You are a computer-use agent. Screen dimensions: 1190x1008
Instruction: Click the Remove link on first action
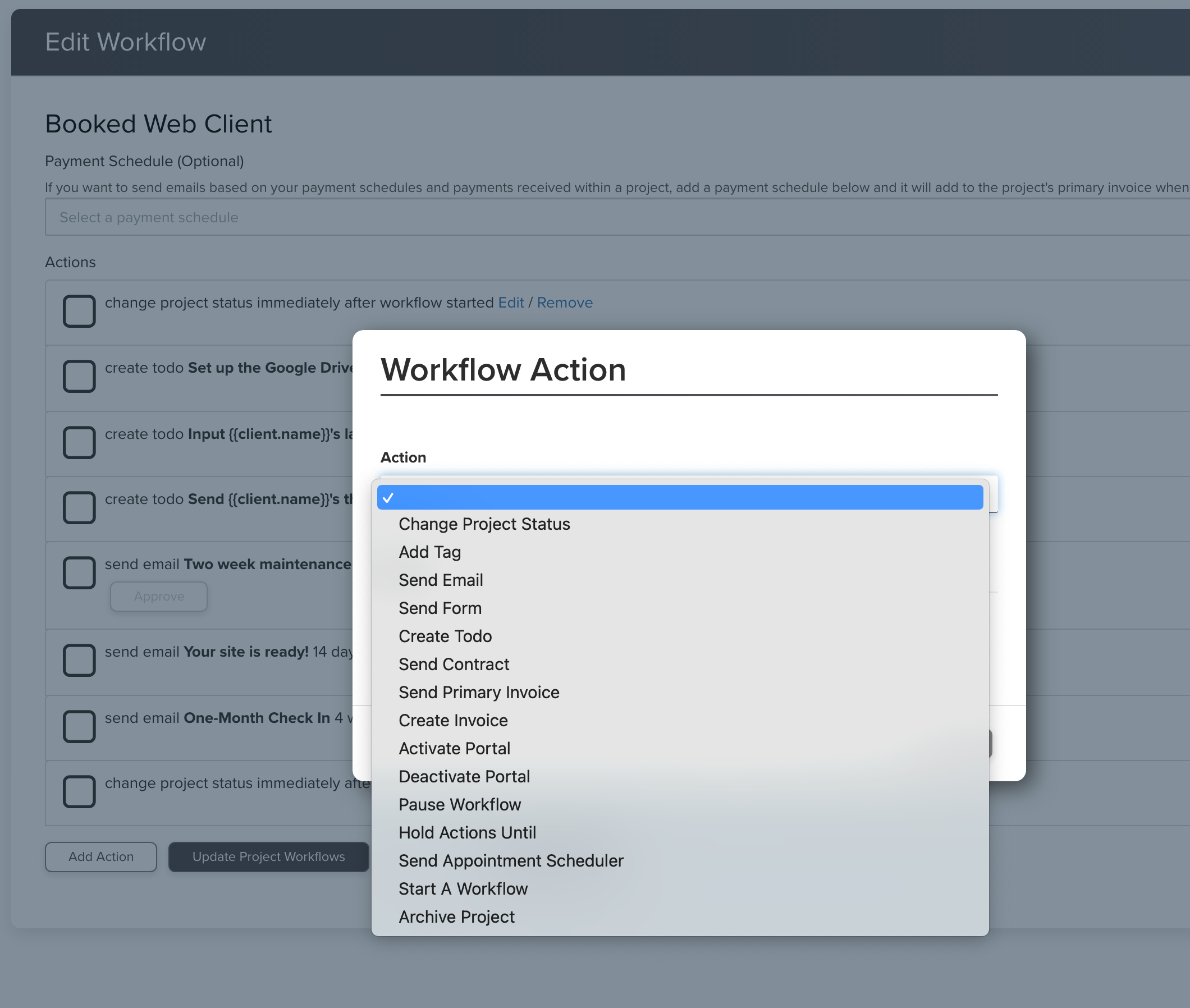pos(565,303)
